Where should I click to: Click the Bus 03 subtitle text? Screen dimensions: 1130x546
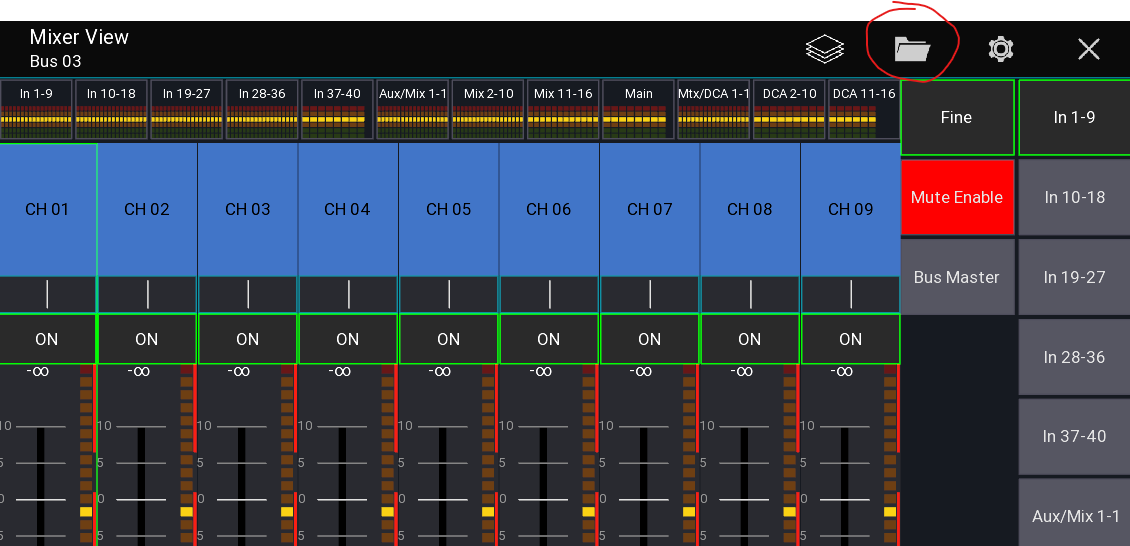pos(55,61)
